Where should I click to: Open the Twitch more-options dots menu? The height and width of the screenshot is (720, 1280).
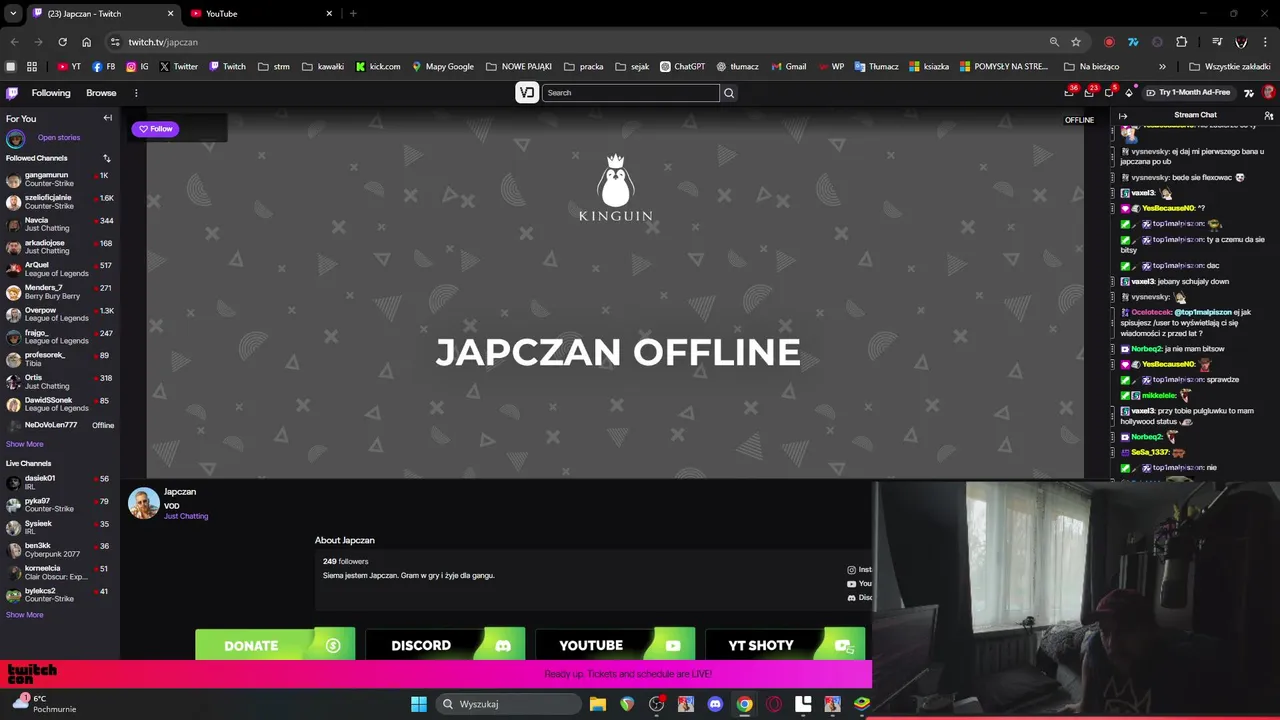[136, 93]
